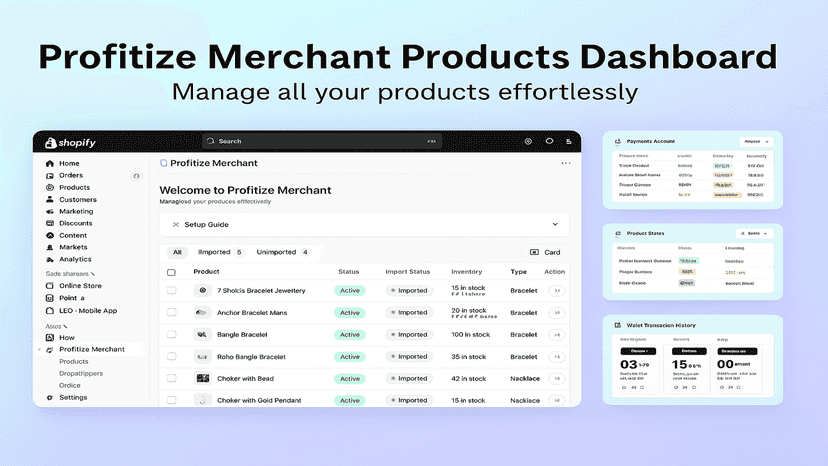Viewport: 828px width, 466px height.
Task: Check the Roho Bangle Bracelet row checkbox
Action: click(x=172, y=357)
